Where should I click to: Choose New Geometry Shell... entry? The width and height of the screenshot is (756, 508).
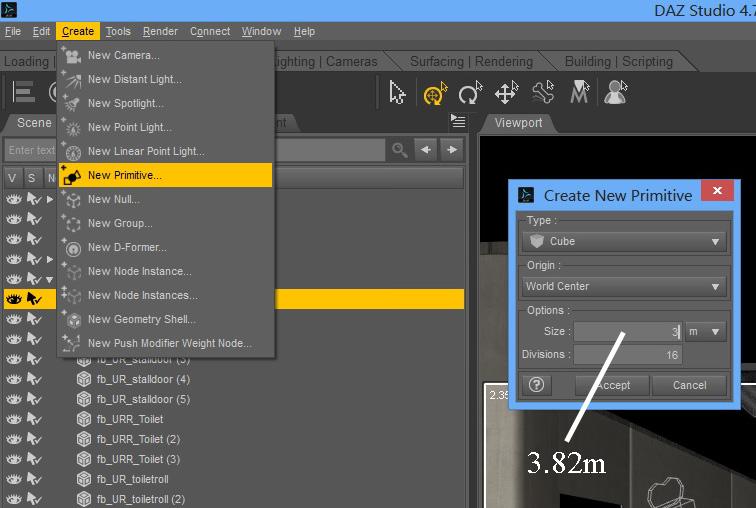click(165, 319)
